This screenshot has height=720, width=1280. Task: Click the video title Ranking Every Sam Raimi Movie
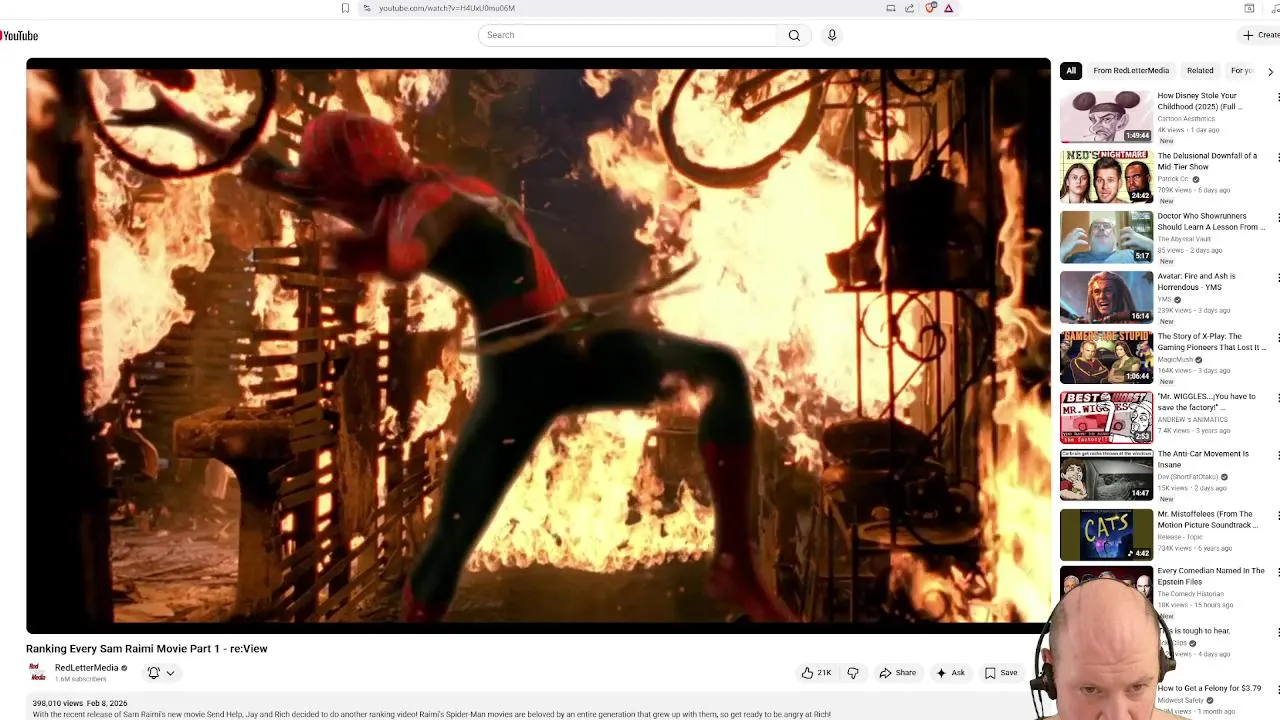tap(147, 649)
